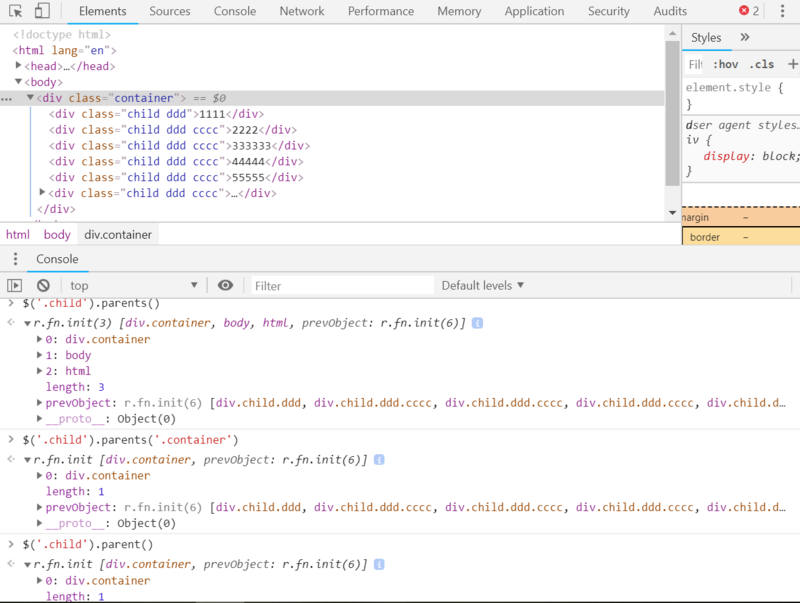Image resolution: width=800 pixels, height=603 pixels.
Task: Click the $('.child').parents() command line
Action: click(91, 303)
